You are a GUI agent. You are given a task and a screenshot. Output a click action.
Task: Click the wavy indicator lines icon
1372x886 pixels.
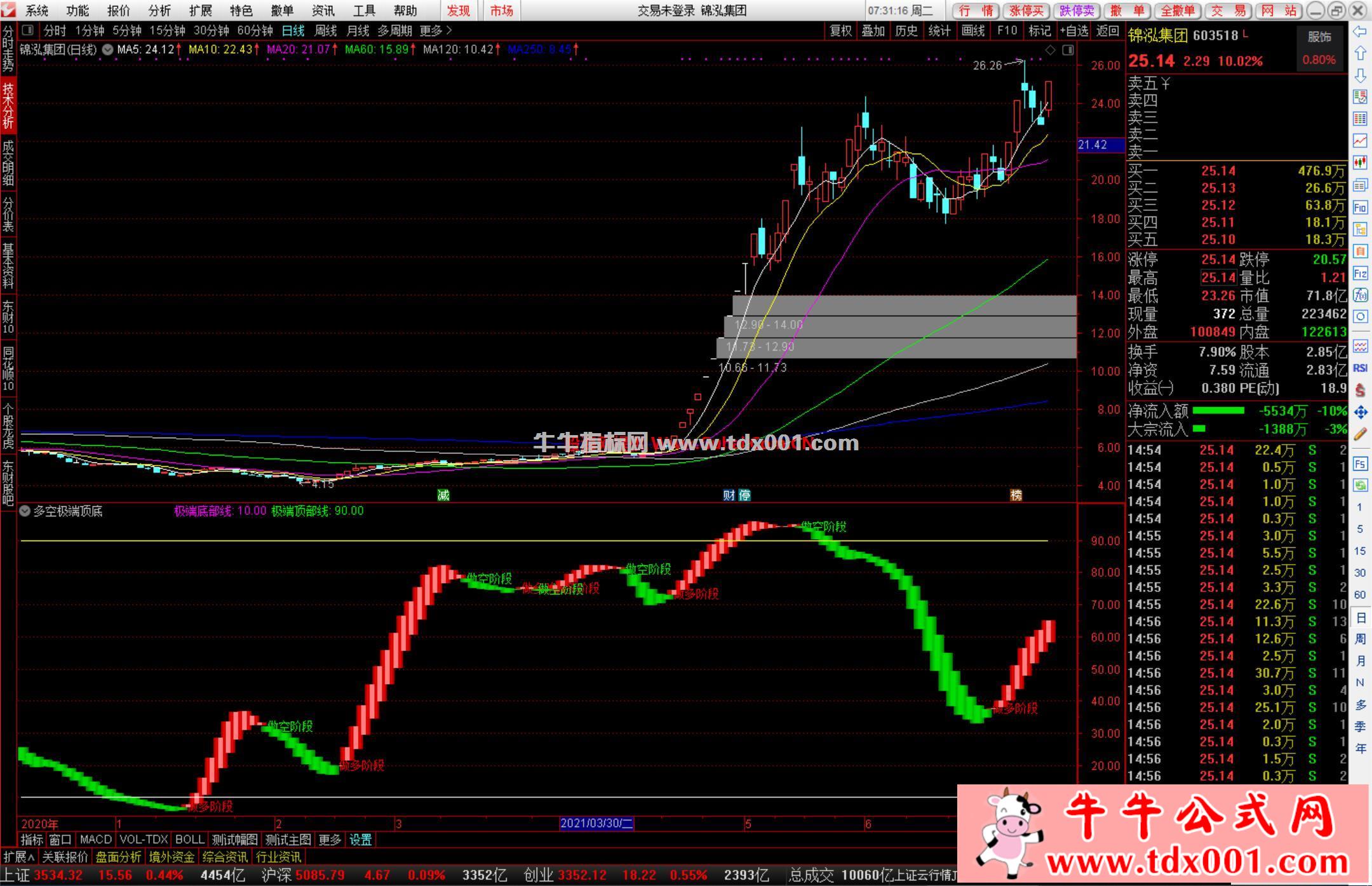tap(1360, 346)
